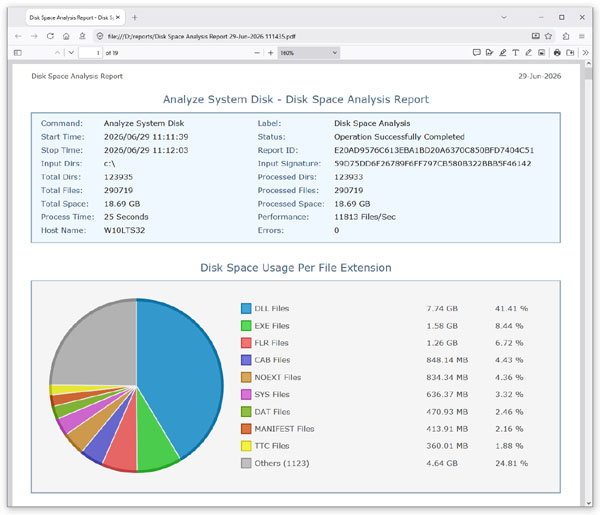This screenshot has height=515, width=600.
Task: Click the page number input field
Action: tap(90, 53)
